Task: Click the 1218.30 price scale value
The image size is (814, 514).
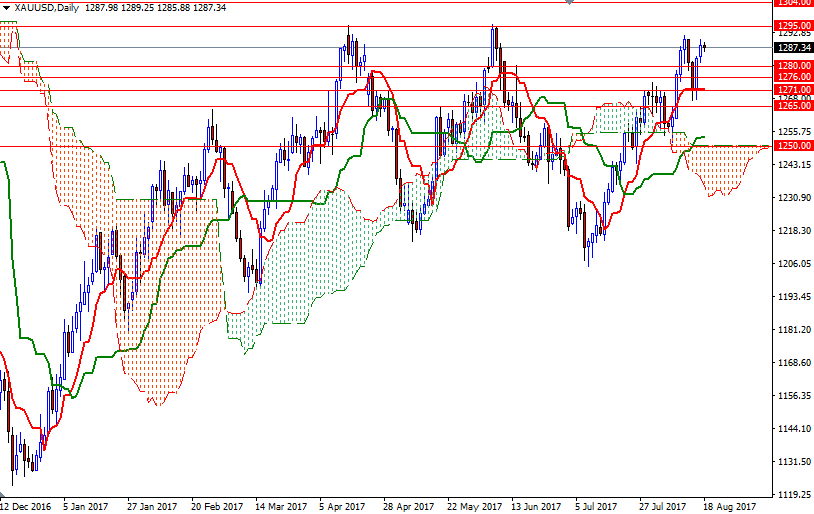Action: coord(793,231)
